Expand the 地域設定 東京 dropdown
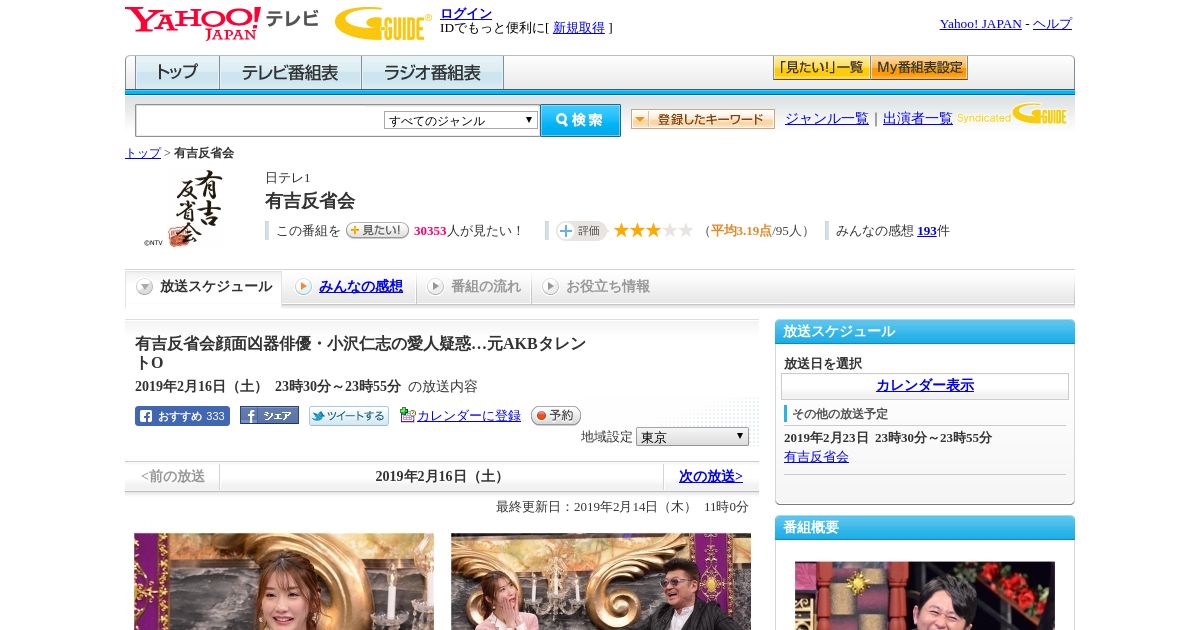The width and height of the screenshot is (1200, 630). click(692, 437)
